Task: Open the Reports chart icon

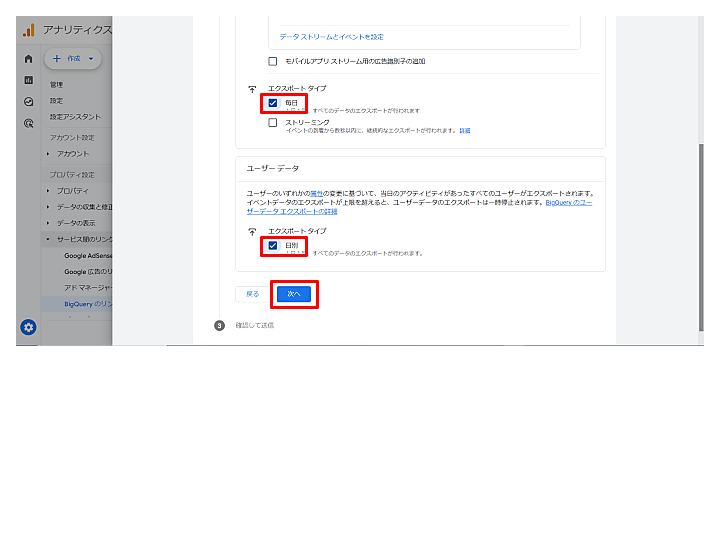Action: [x=28, y=80]
